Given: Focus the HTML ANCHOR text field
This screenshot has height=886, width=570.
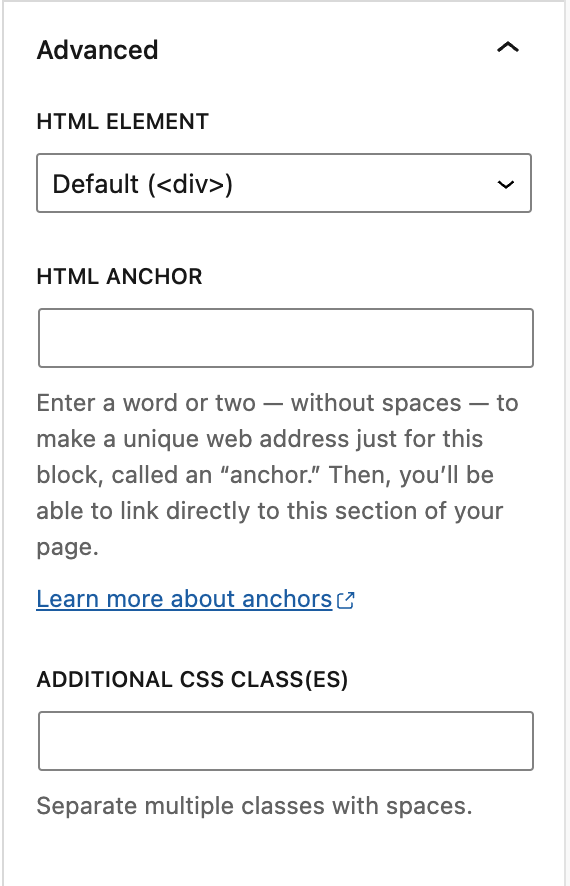Looking at the screenshot, I should [286, 338].
